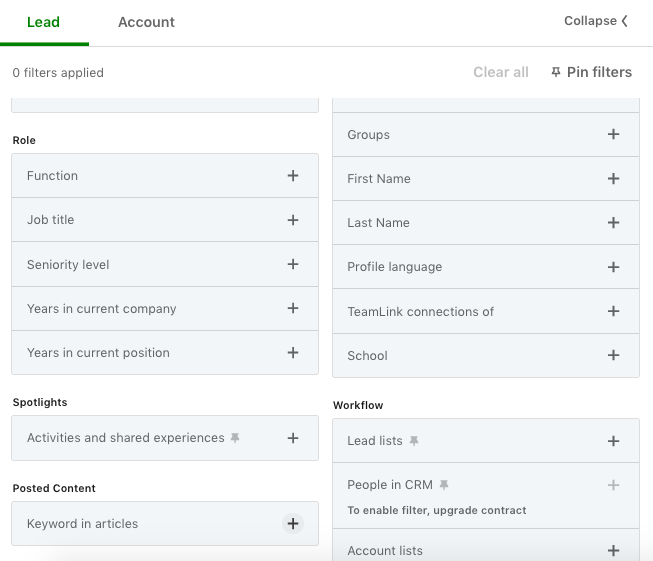
Task: Click Clear all filters link
Action: (501, 72)
